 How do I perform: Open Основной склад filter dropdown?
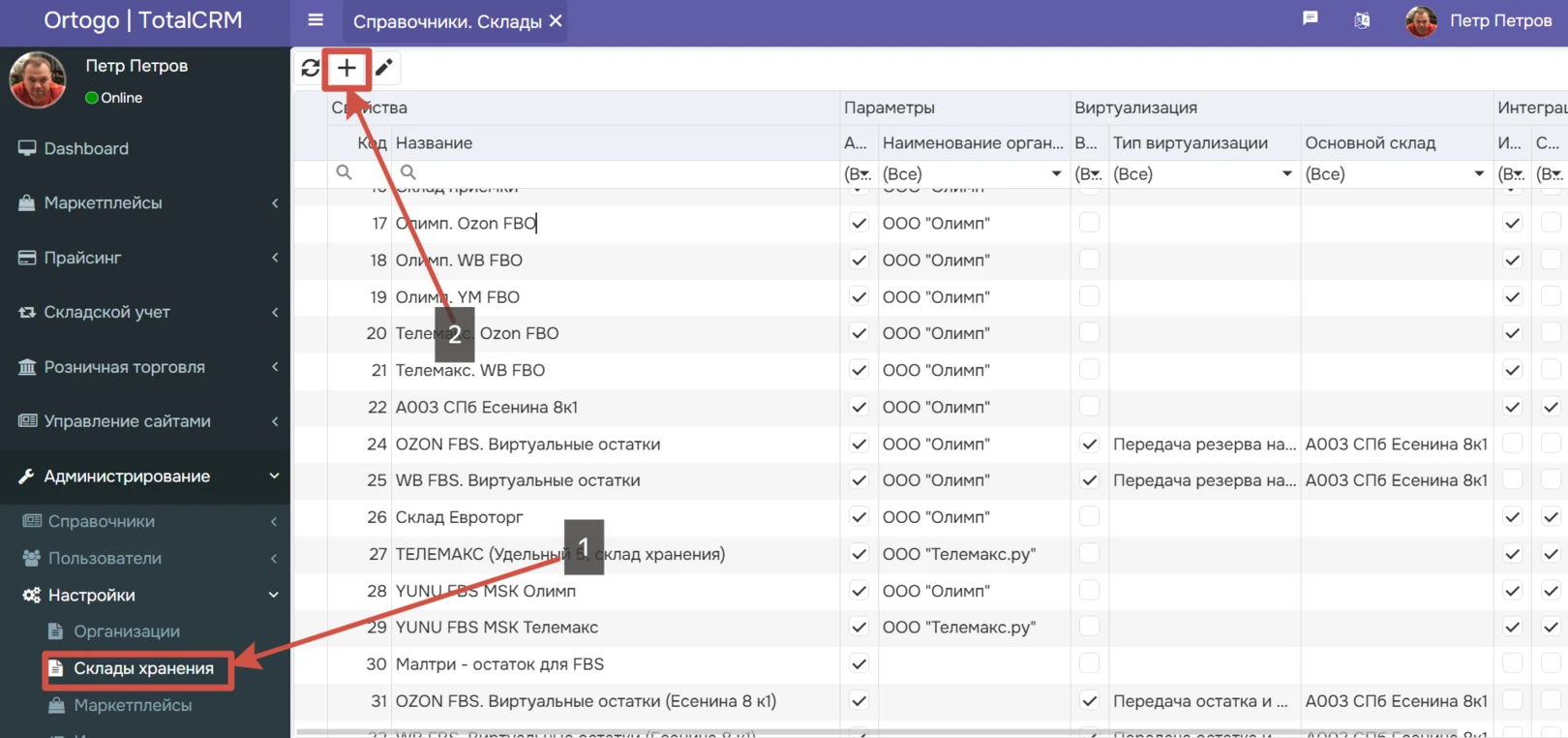coord(1479,174)
